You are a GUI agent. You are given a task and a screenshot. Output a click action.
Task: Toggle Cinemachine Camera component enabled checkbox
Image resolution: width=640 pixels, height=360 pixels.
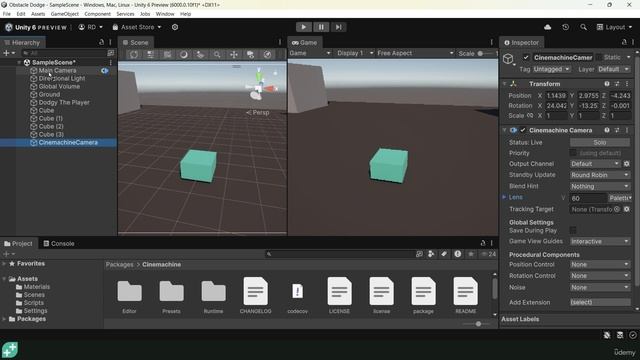[523, 130]
